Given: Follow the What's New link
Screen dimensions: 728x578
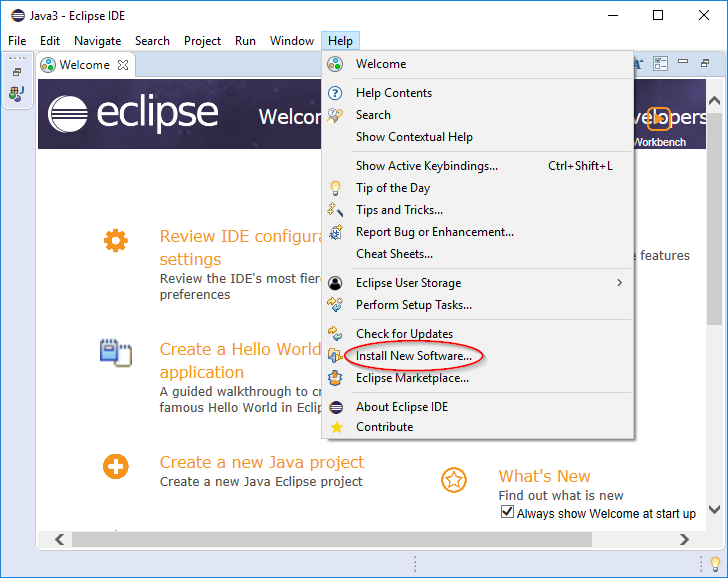Looking at the screenshot, I should click(544, 476).
